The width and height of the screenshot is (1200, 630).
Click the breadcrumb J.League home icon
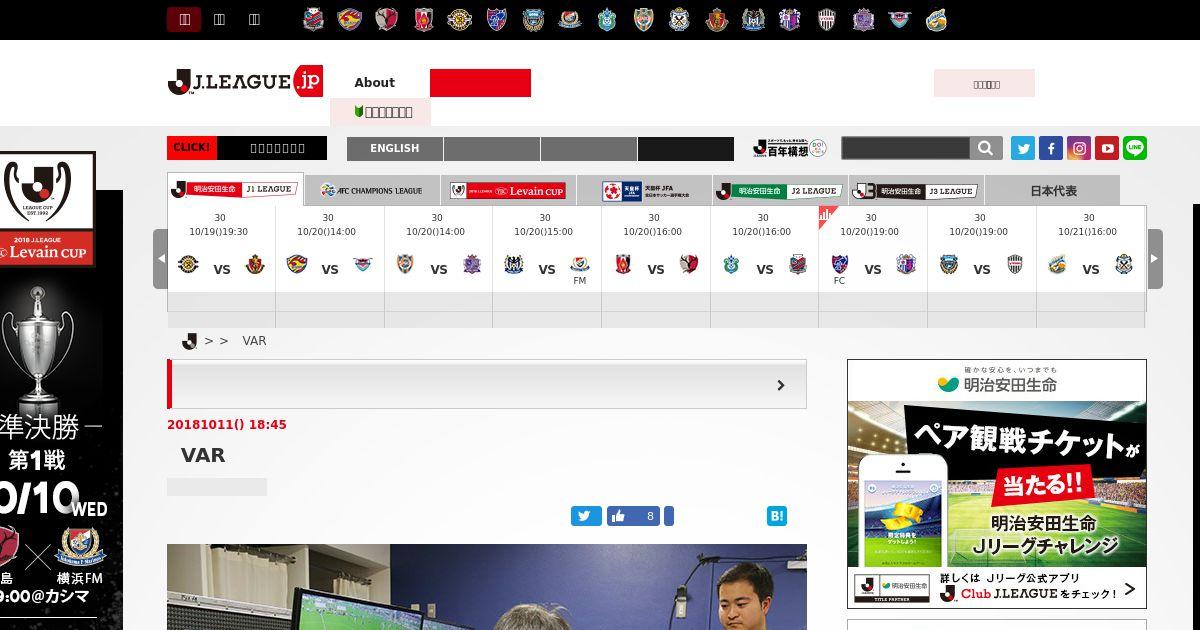click(x=189, y=341)
